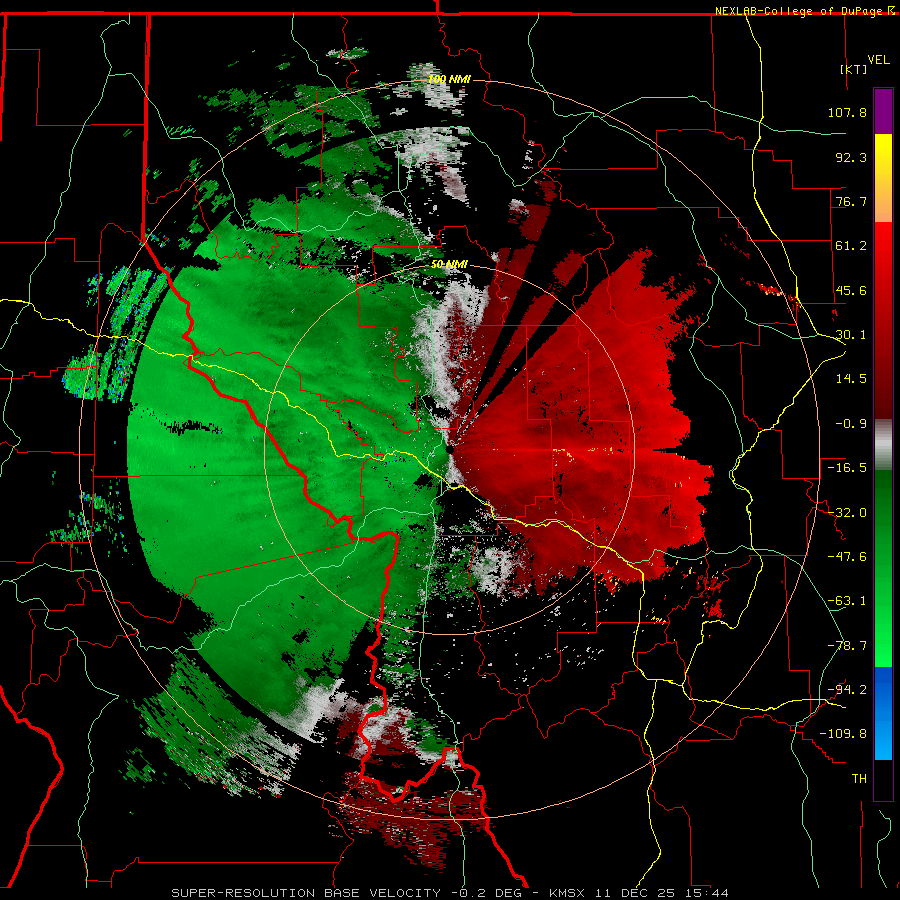Select the gray near-zero band of the scale
900x900 pixels.
coord(883,445)
